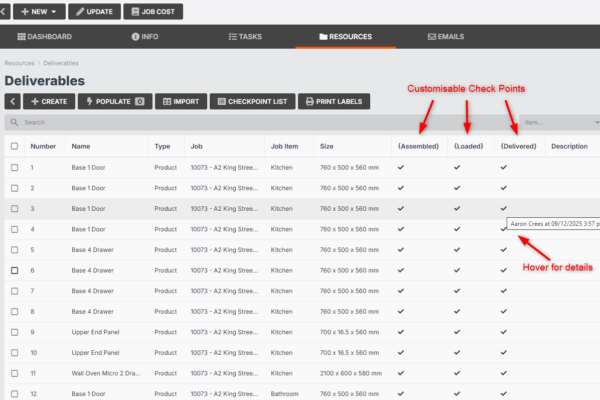The width and height of the screenshot is (600, 400).
Task: Select the RESOURCES tab
Action: pyautogui.click(x=346, y=37)
